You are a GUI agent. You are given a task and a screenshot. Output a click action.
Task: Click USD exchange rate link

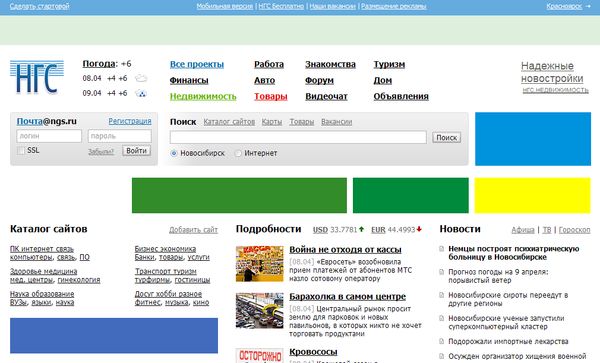[320, 230]
